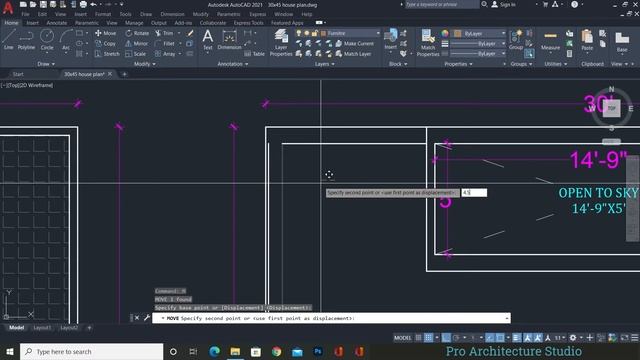Expand the Modify panel
Screen dimensions: 640x360
point(145,64)
